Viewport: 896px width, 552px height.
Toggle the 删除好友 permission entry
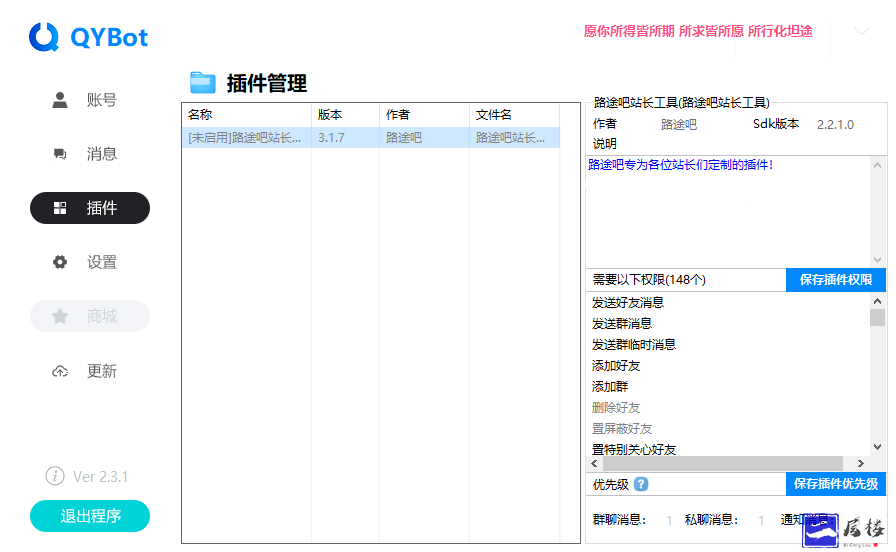pos(616,407)
